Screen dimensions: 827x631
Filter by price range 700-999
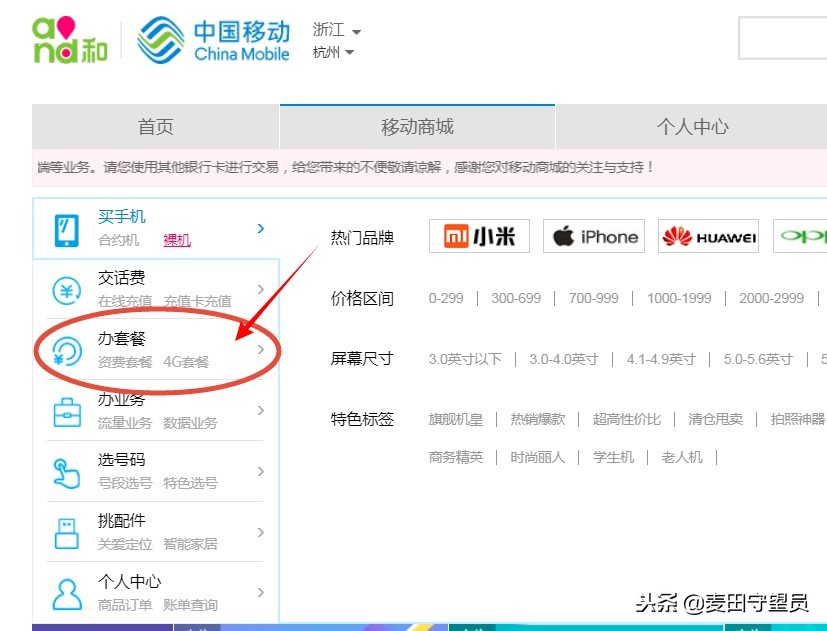[x=593, y=299]
